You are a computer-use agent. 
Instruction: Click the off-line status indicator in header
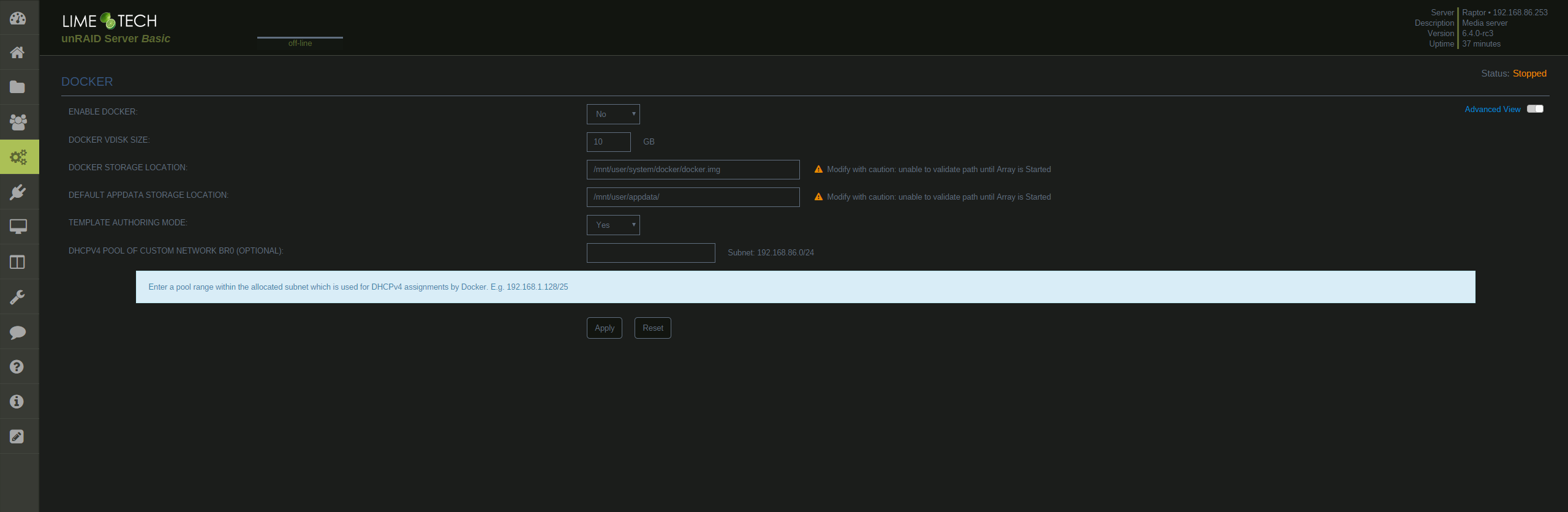coord(300,43)
